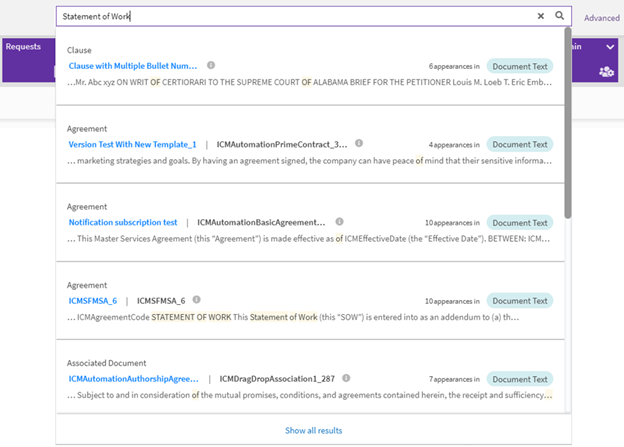
Task: Open the Requests menu tab
Action: point(24,47)
